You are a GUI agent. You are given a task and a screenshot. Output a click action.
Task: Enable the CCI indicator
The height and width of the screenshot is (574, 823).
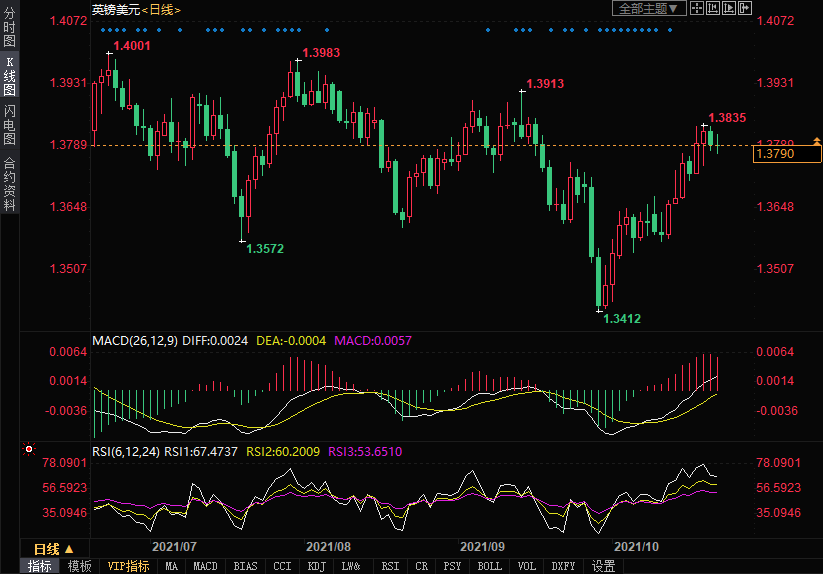point(282,566)
